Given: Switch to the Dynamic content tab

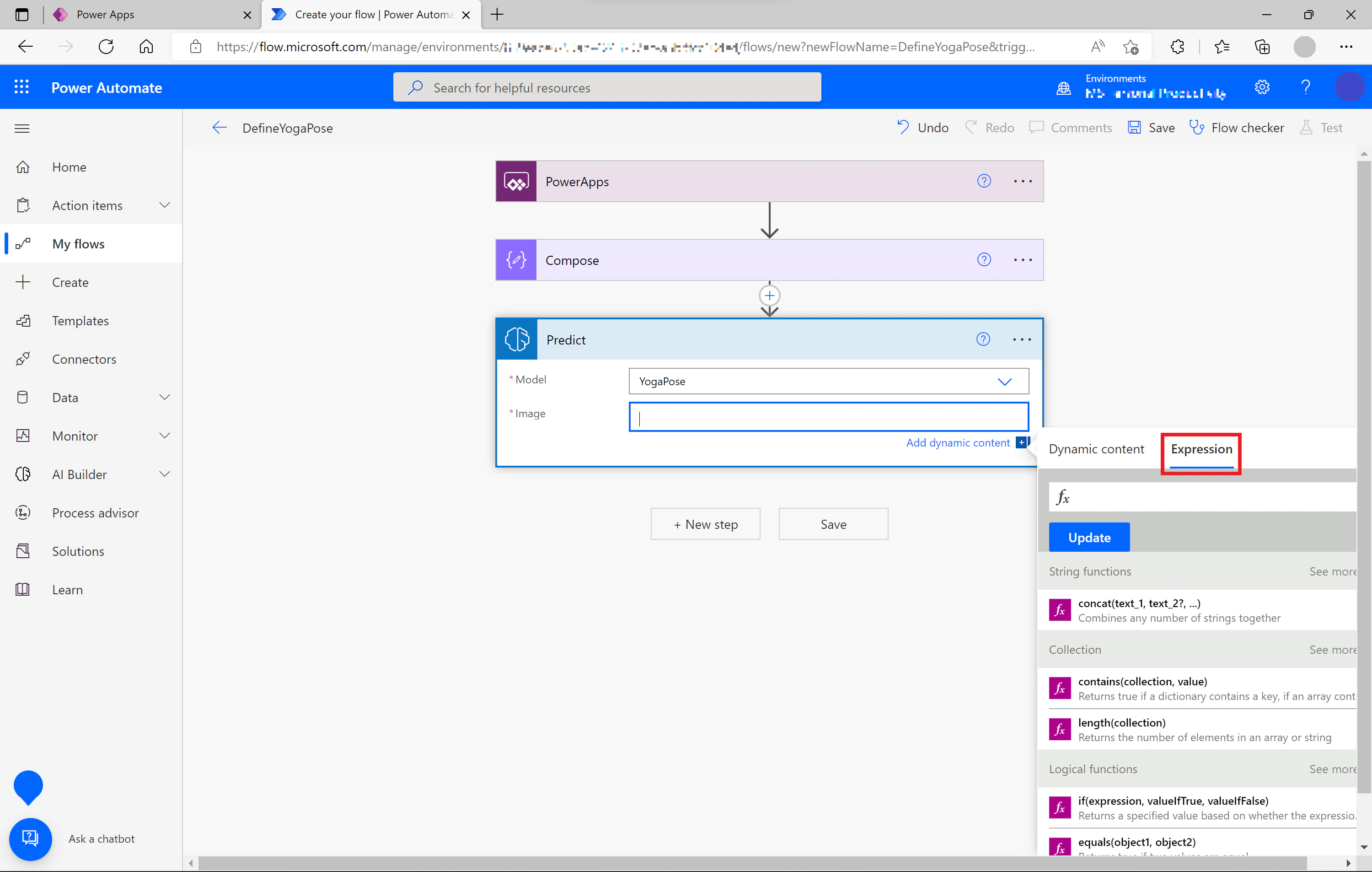Looking at the screenshot, I should (x=1096, y=449).
